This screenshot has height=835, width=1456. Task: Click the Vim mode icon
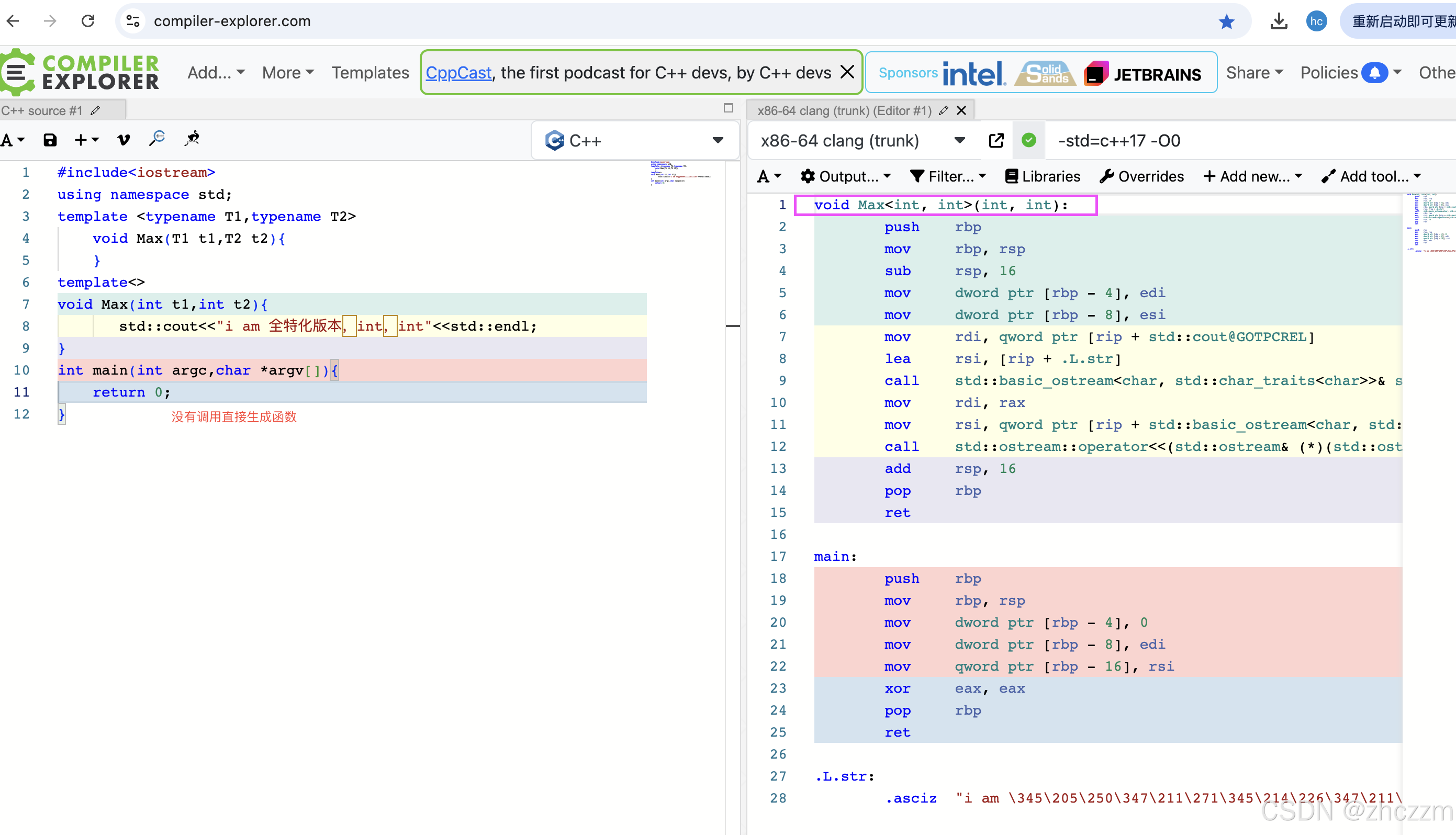click(x=124, y=139)
